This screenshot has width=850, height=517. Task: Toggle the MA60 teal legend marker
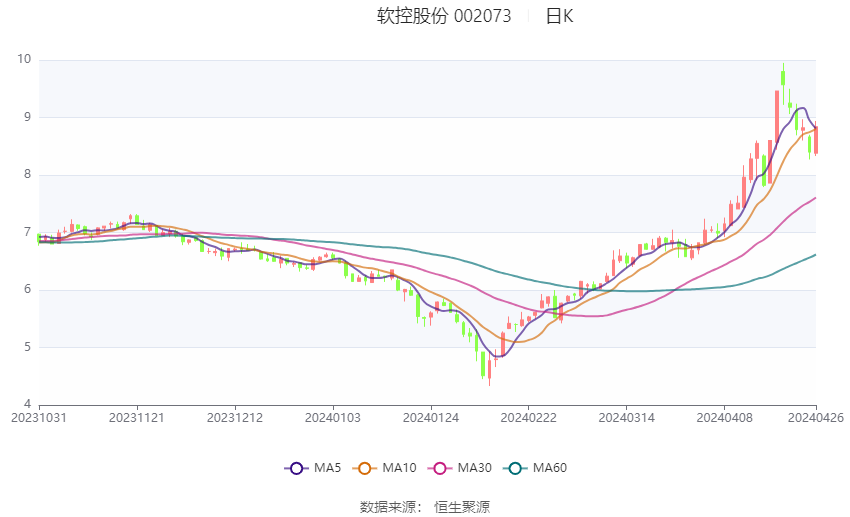point(515,468)
